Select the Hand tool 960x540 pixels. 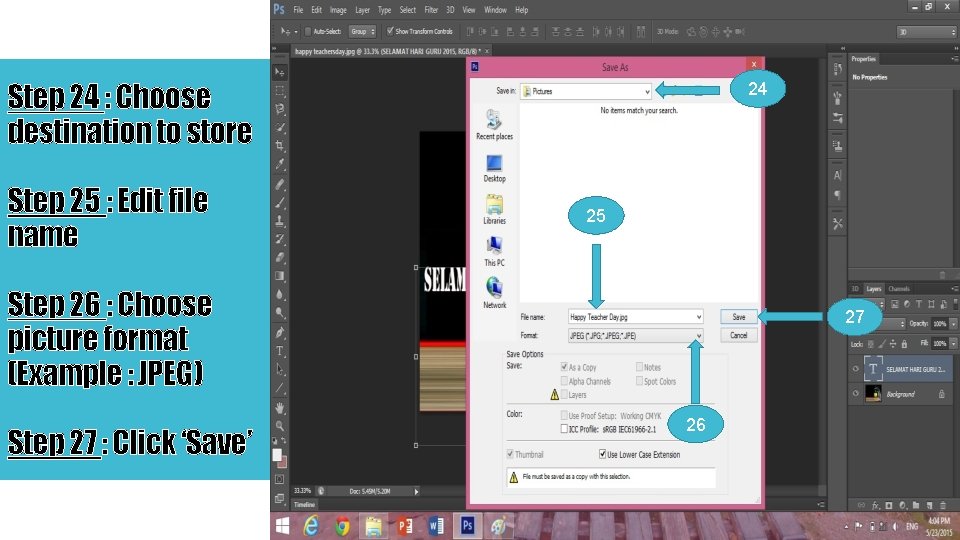(280, 407)
